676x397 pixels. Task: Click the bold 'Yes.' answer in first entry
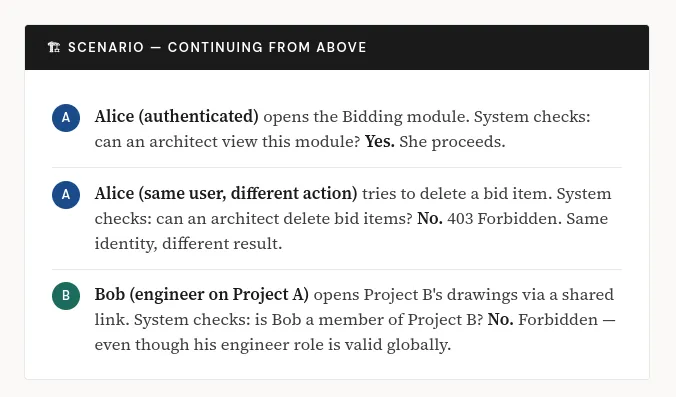pyautogui.click(x=379, y=141)
